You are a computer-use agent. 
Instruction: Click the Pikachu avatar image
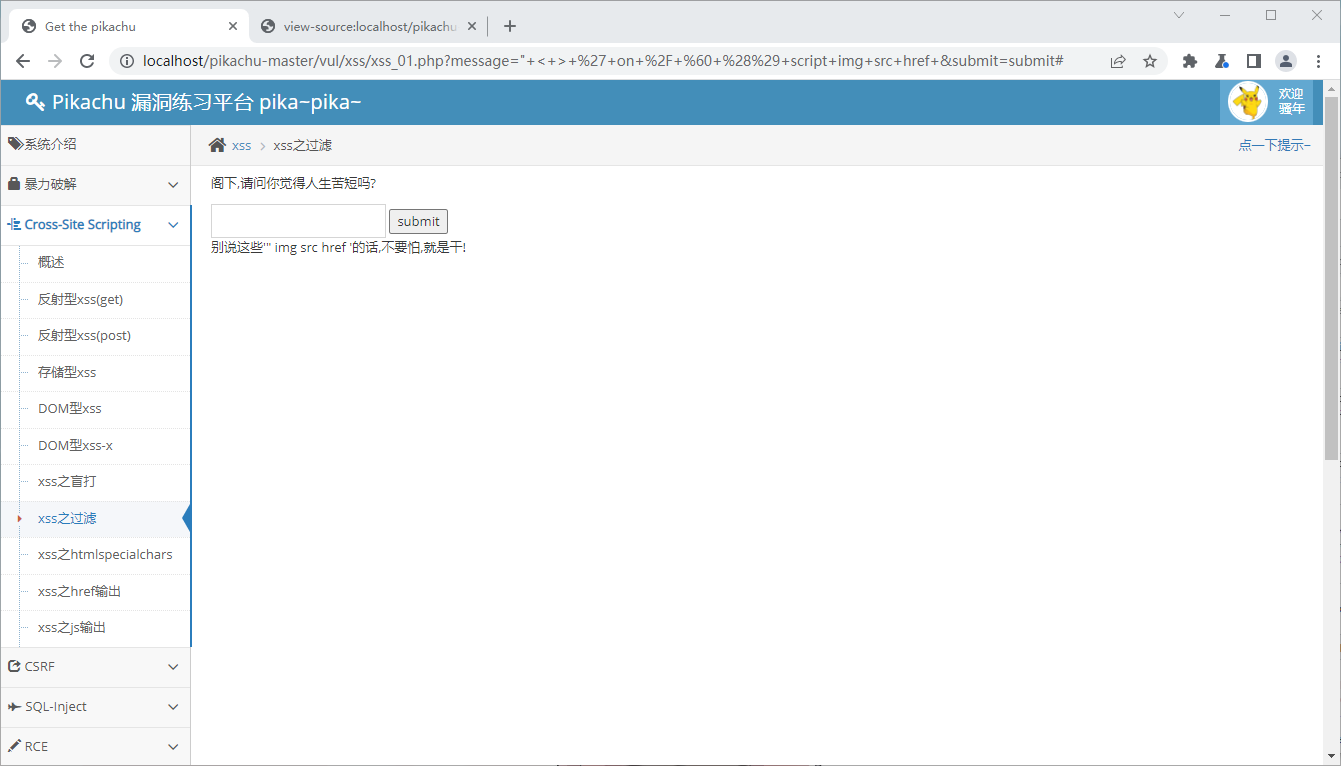tap(1247, 102)
